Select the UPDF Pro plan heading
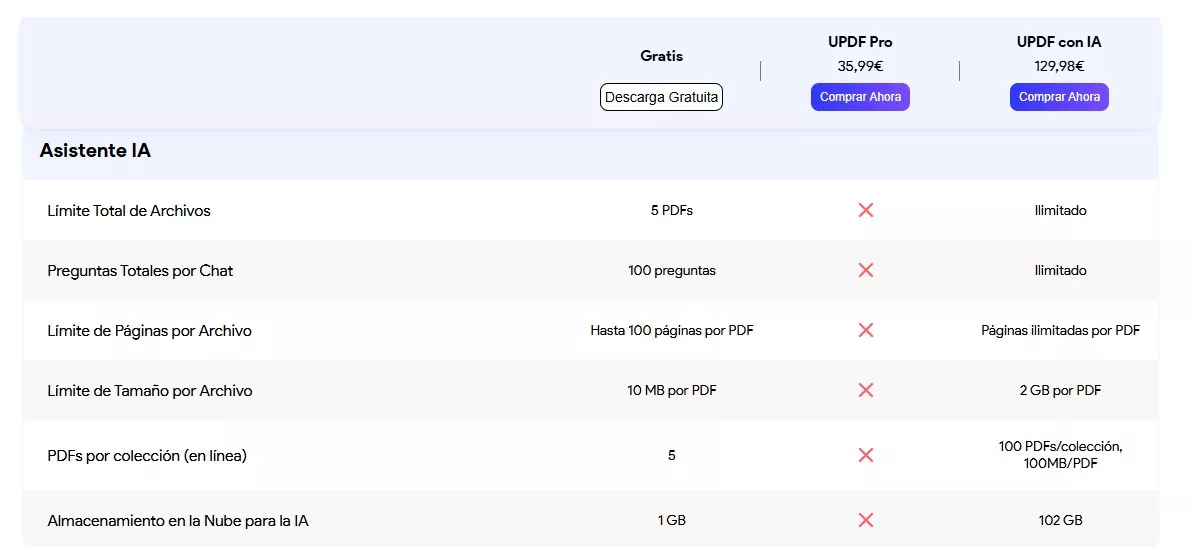Image resolution: width=1198 pixels, height=547 pixels. [860, 42]
